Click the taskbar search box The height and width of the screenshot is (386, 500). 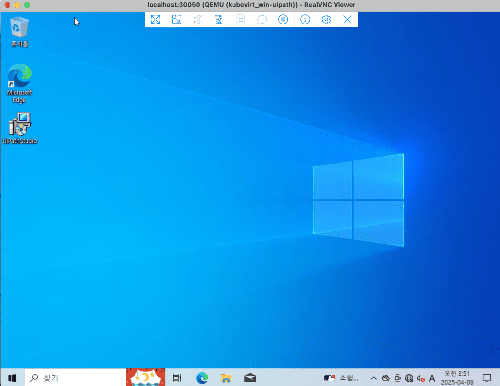pos(75,378)
